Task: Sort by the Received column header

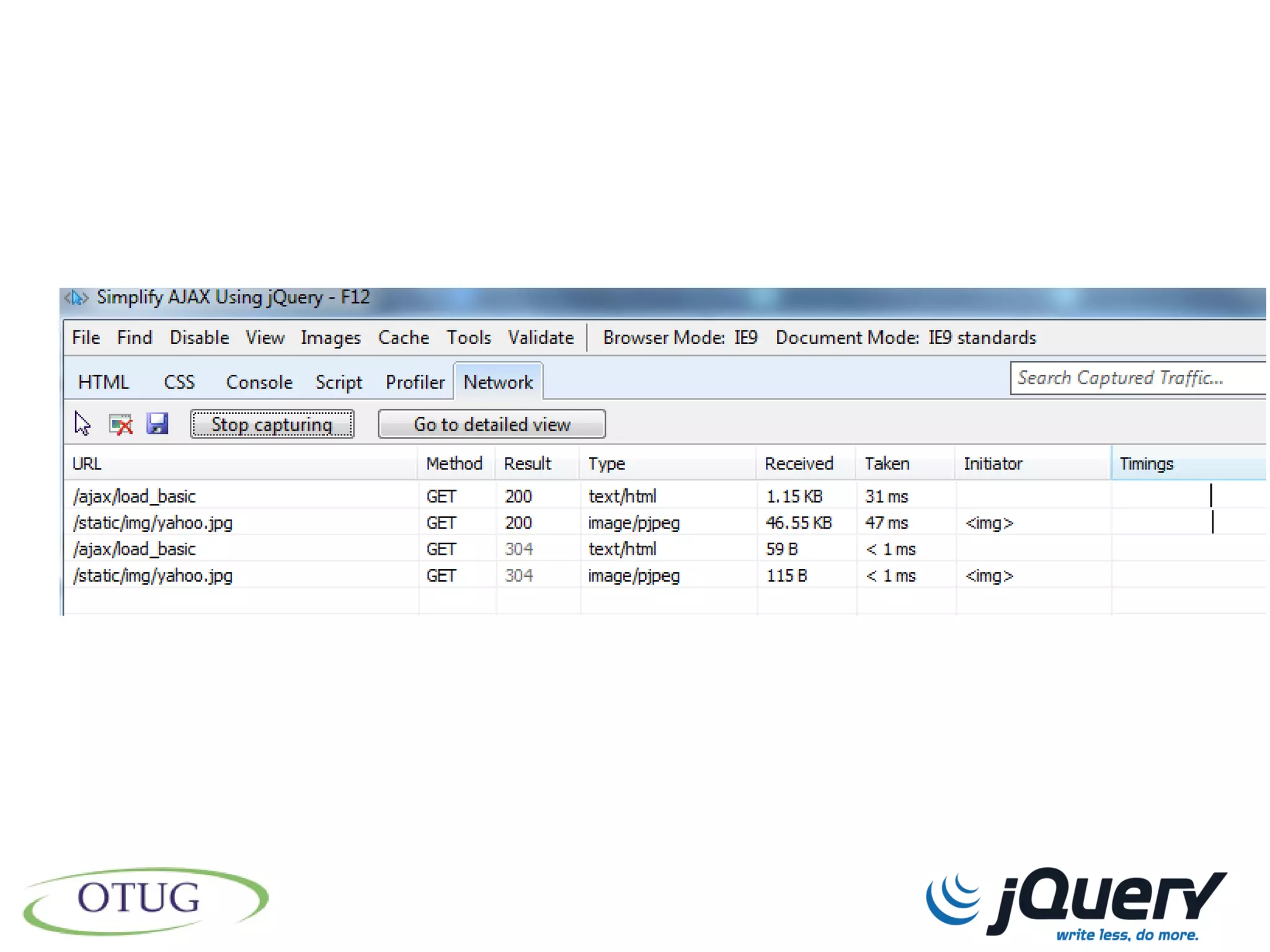Action: [806, 464]
